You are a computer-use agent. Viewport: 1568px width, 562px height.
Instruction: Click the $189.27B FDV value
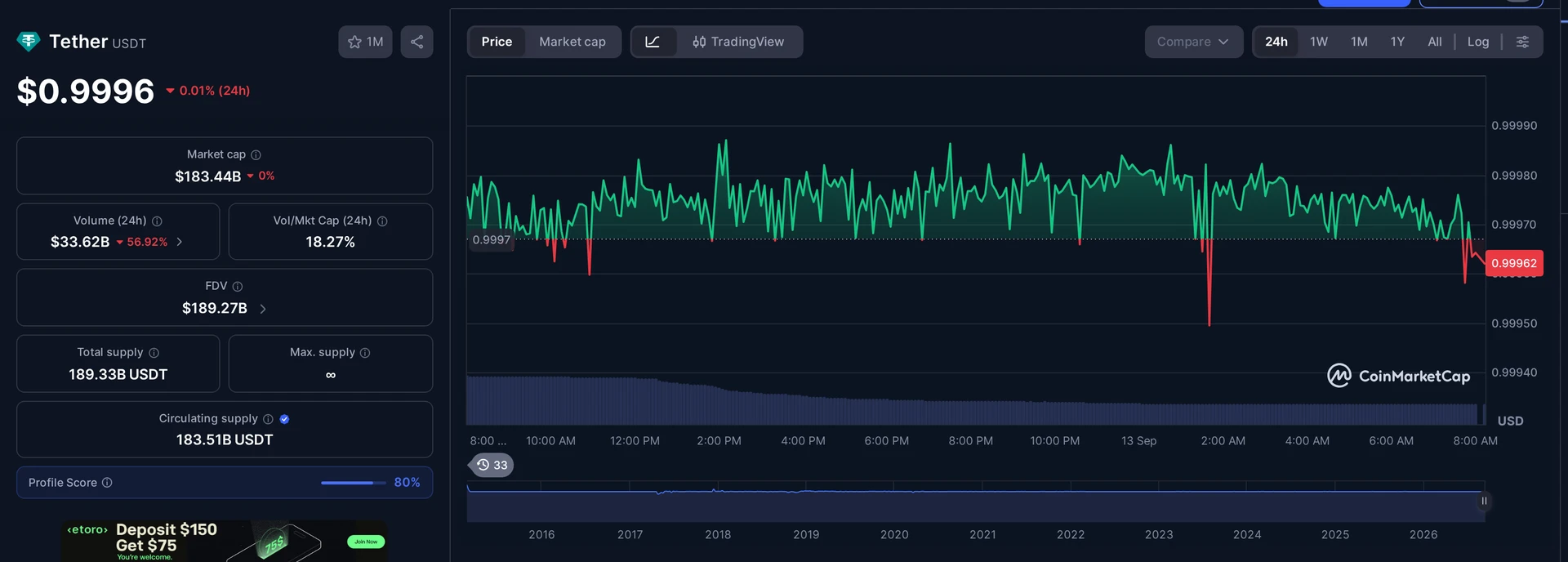pyautogui.click(x=214, y=308)
